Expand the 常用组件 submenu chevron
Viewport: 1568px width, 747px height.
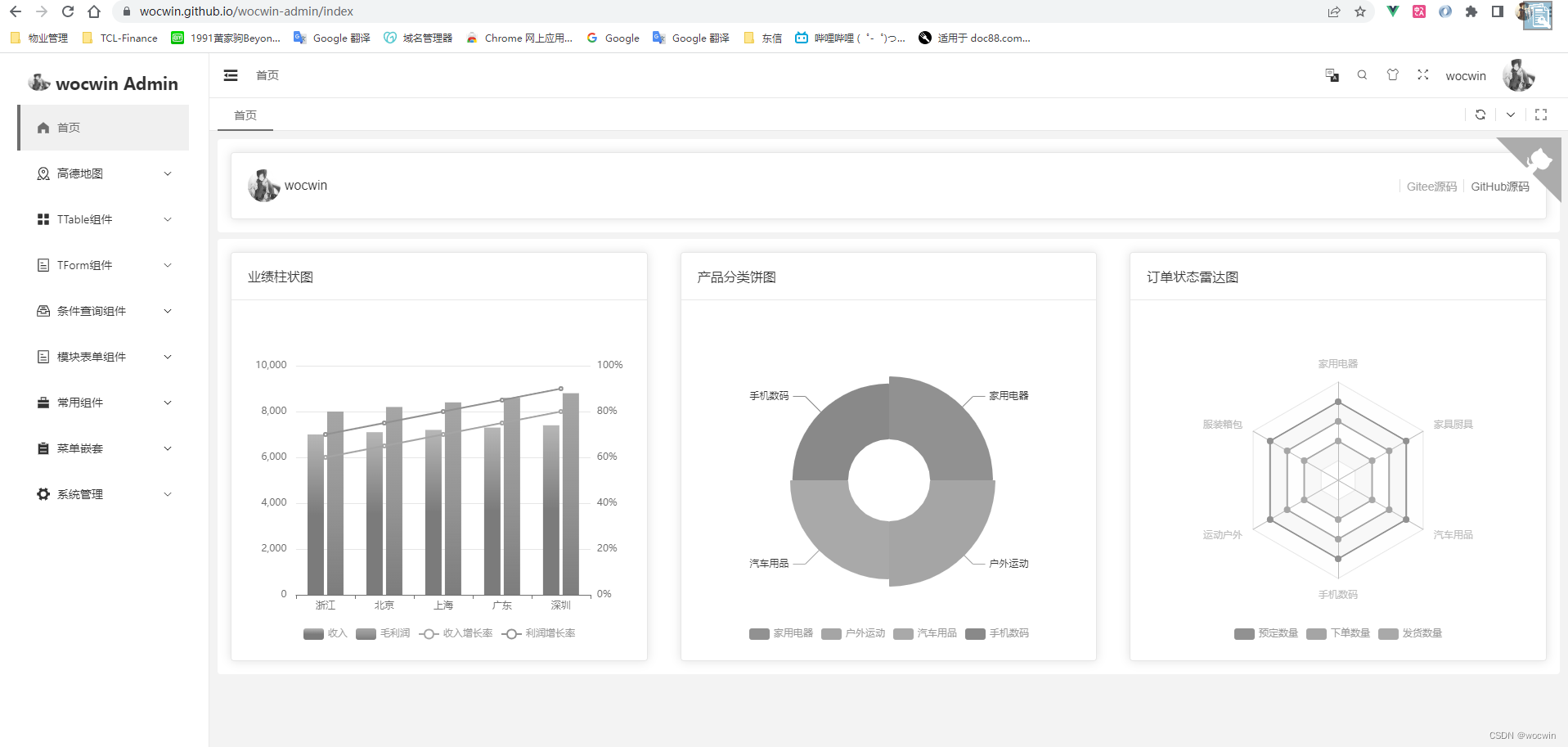pos(168,403)
